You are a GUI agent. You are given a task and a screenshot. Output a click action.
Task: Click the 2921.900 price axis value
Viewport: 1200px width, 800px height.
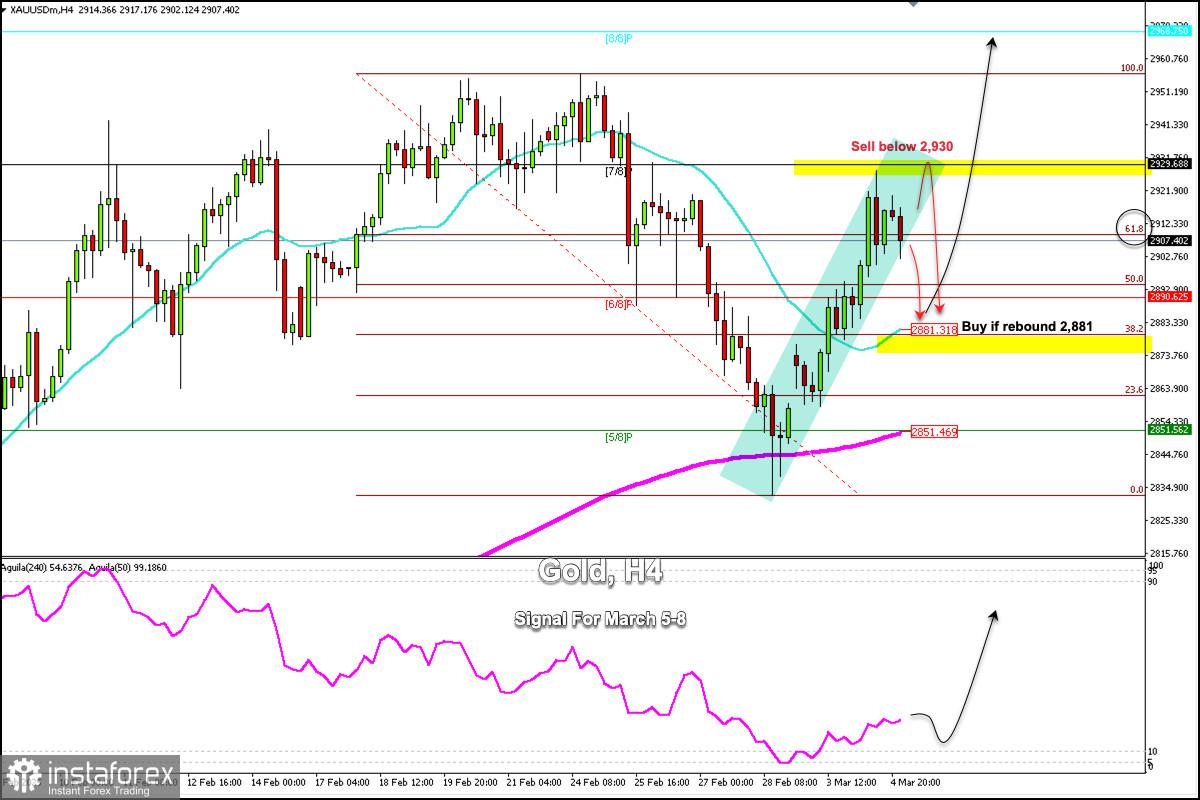pyautogui.click(x=1169, y=190)
